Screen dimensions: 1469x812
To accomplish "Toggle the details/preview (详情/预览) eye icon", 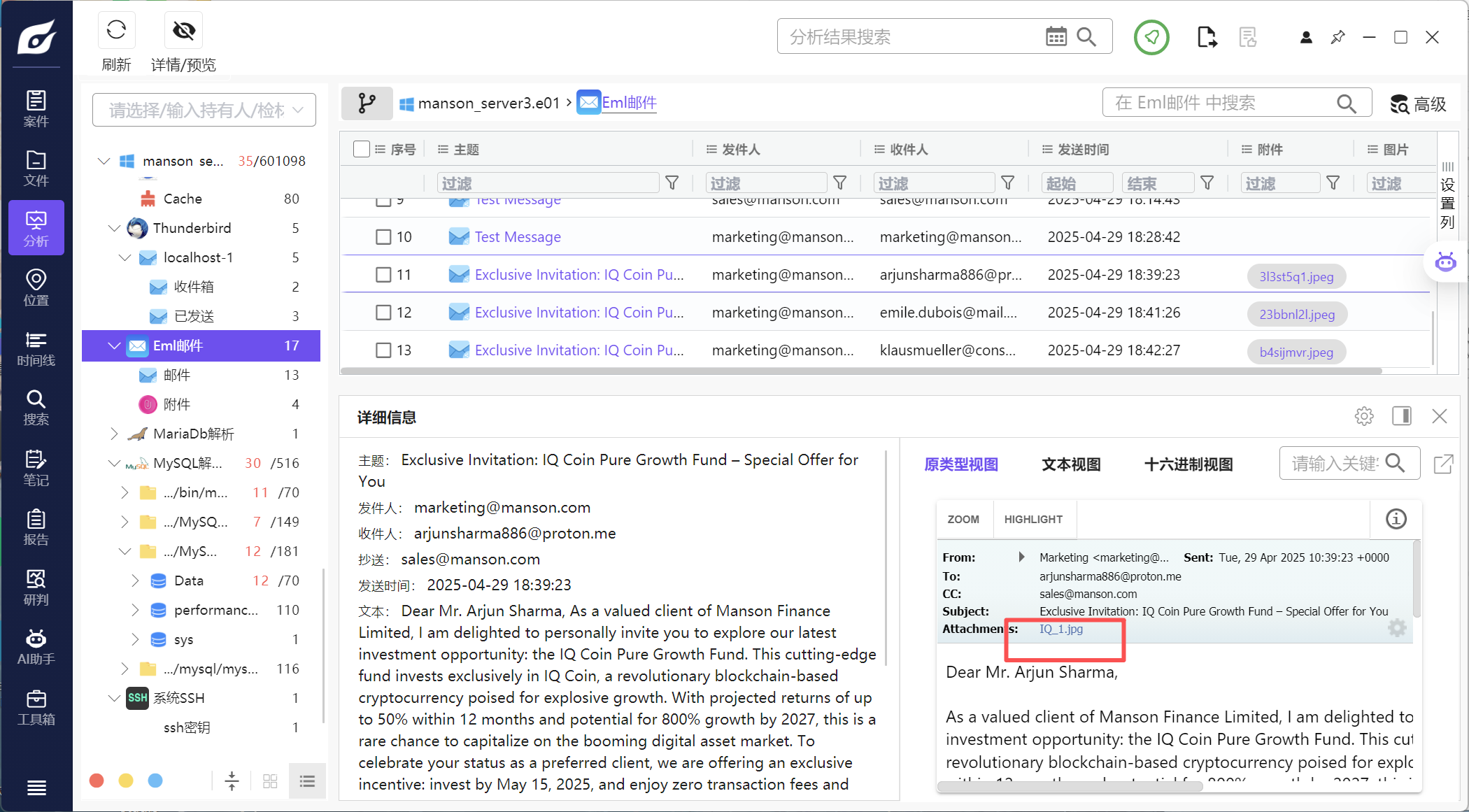I will 184,31.
